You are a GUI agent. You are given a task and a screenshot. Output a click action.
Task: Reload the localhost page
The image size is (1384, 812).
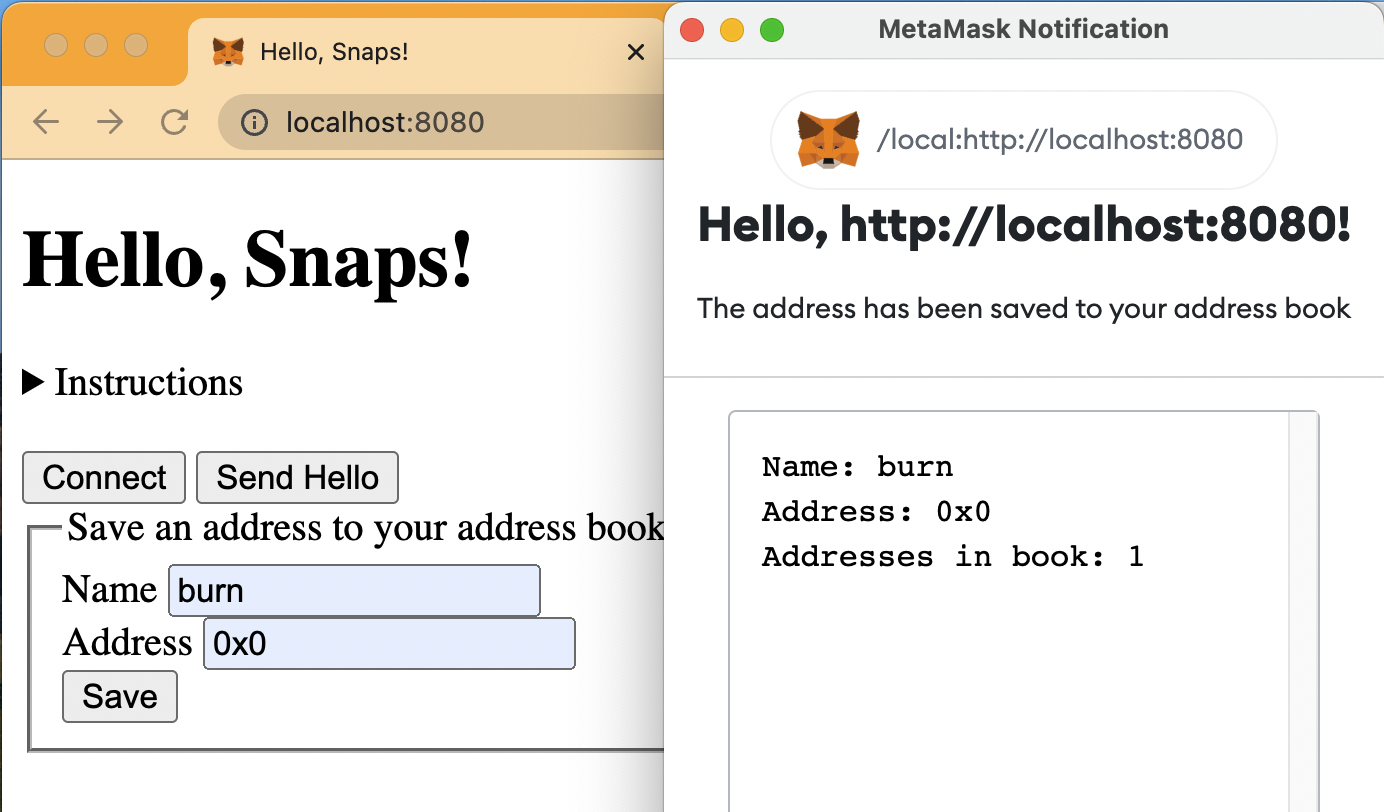coord(175,122)
